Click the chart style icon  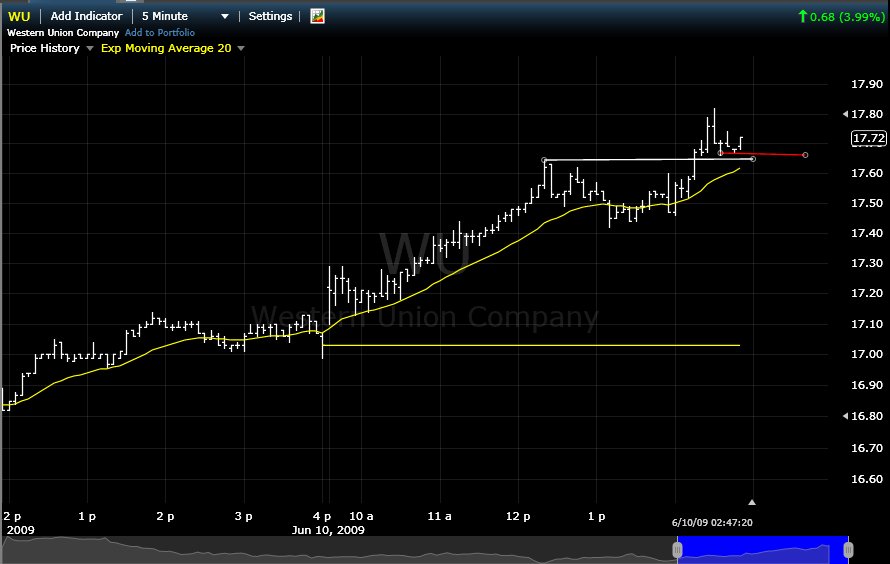[x=317, y=16]
